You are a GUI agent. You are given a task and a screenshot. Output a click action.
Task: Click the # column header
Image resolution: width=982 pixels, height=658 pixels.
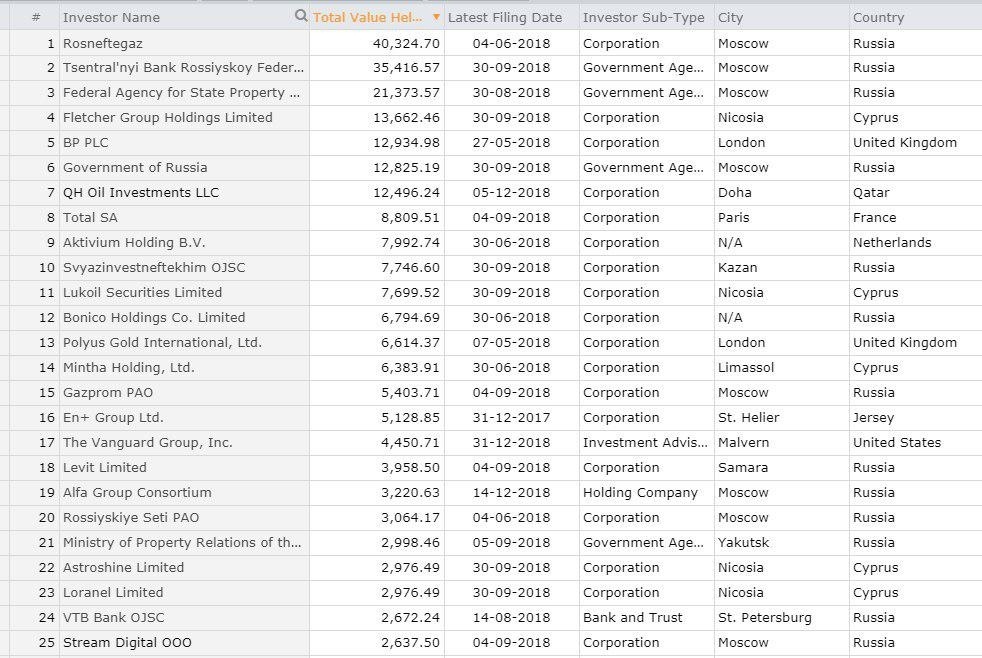click(x=36, y=18)
